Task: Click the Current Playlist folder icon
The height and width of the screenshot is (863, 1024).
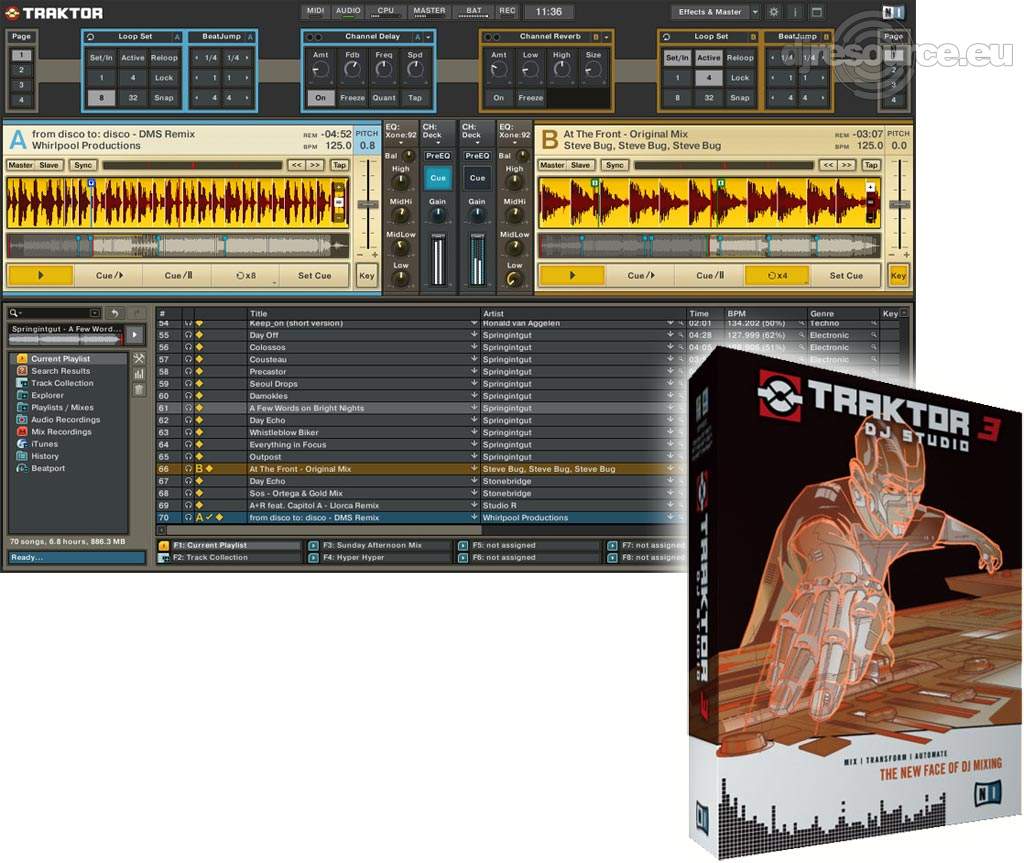Action: tap(22, 359)
